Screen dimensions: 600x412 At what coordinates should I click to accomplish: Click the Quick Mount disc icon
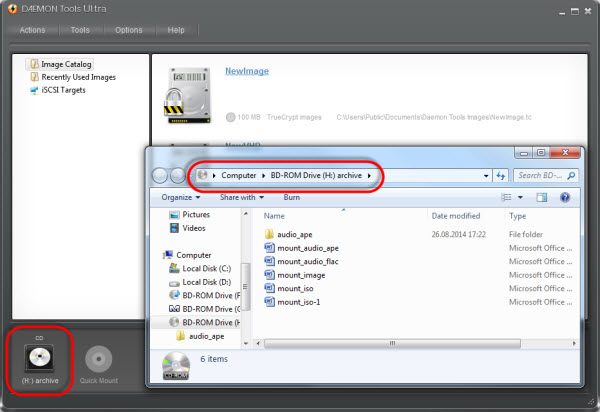click(99, 359)
